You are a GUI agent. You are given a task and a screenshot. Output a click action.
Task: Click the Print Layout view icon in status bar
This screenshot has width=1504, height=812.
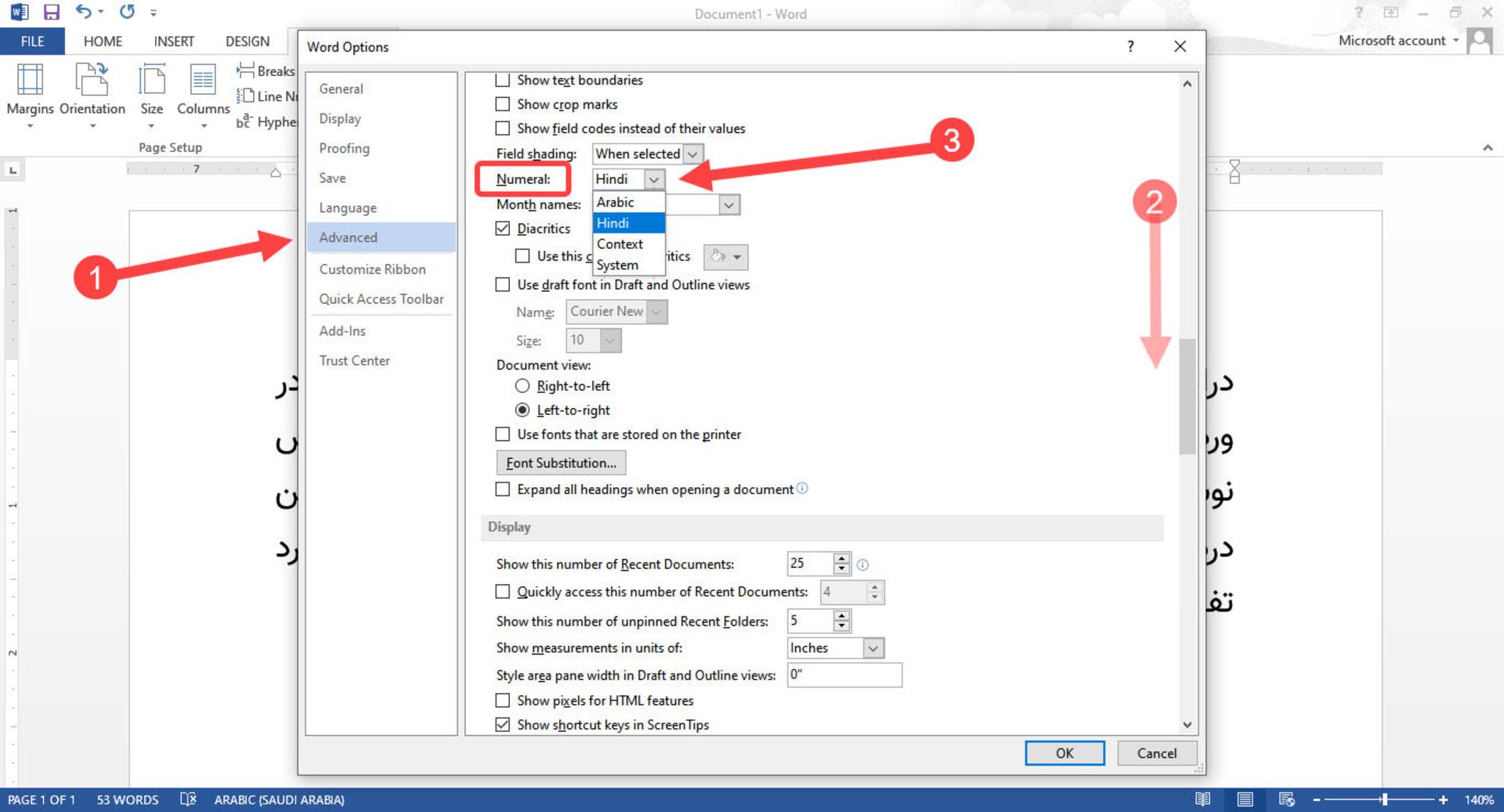1244,799
